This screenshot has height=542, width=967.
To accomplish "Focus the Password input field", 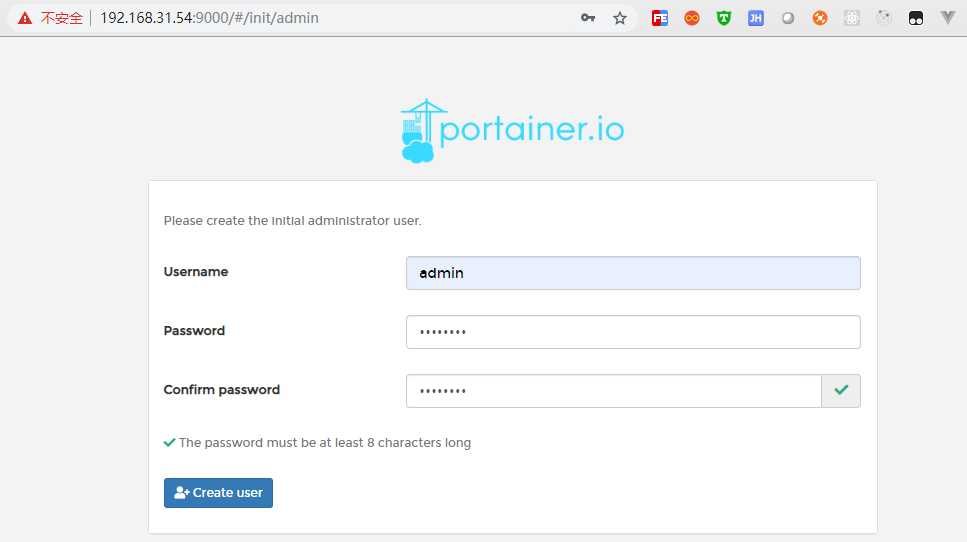I will pyautogui.click(x=633, y=332).
